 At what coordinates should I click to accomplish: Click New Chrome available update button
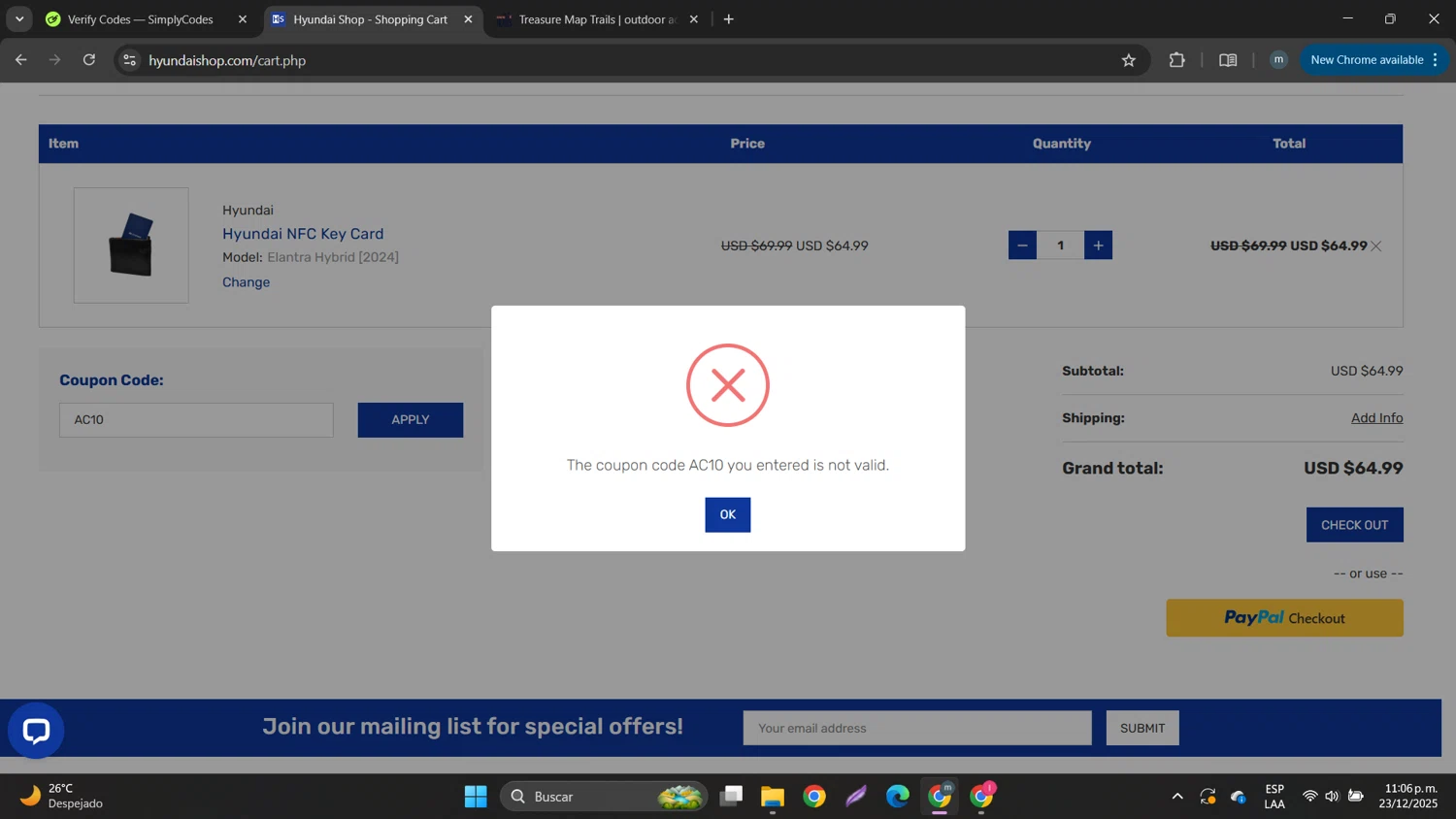click(x=1373, y=60)
